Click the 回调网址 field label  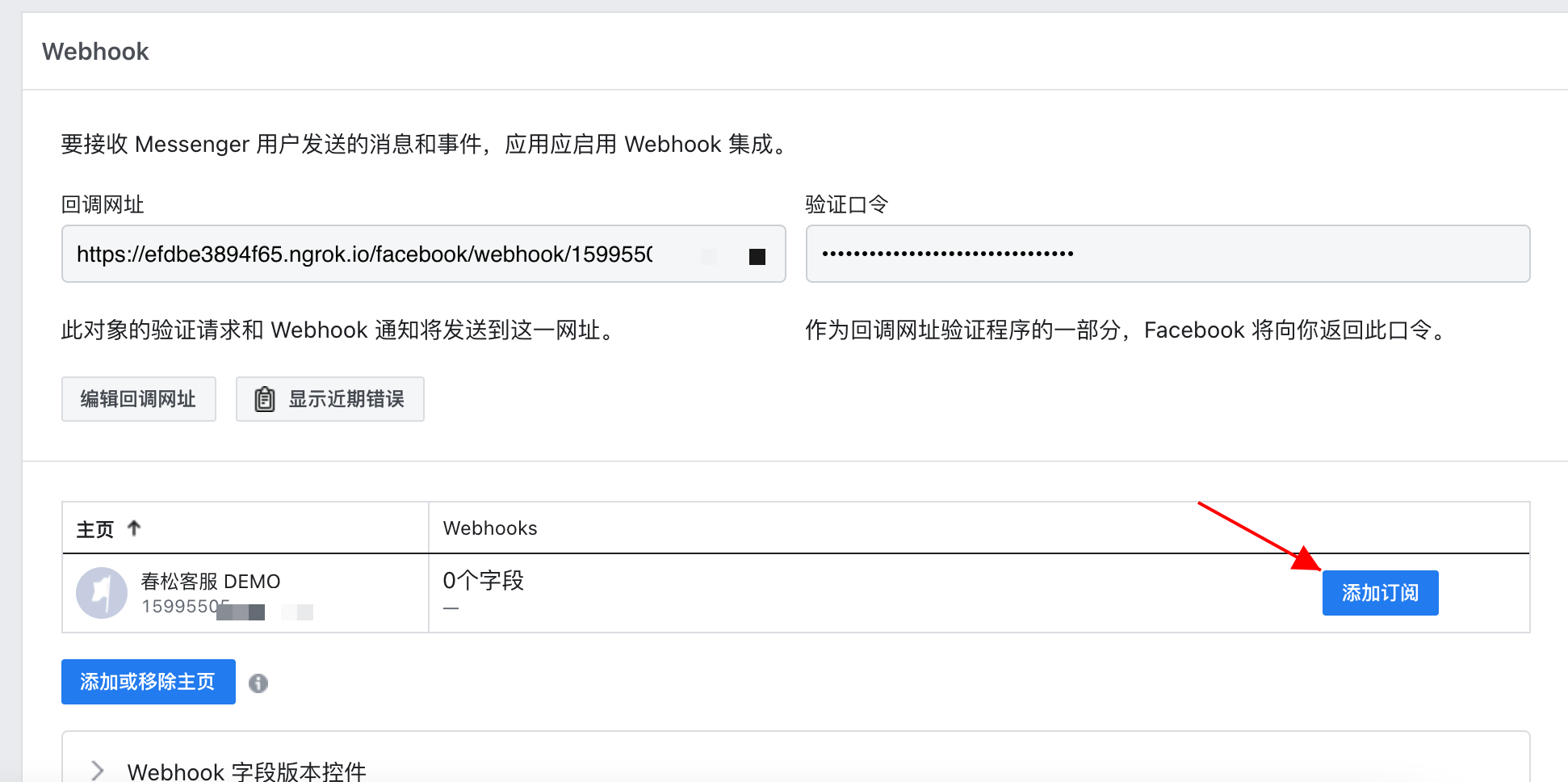pos(103,204)
